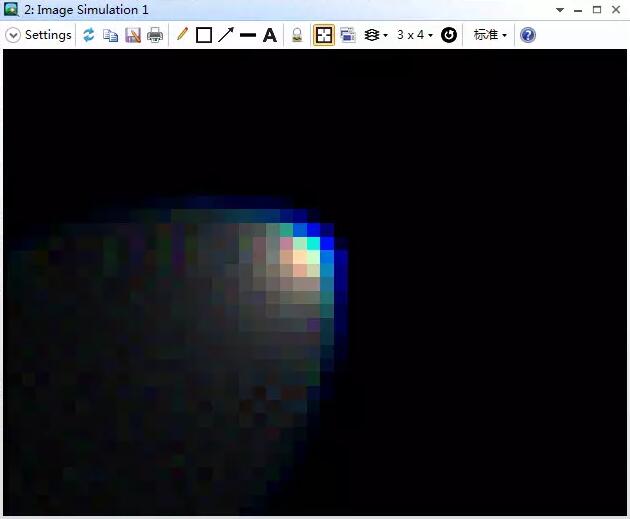
Task: Select the pencil annotation tool
Action: (x=182, y=35)
